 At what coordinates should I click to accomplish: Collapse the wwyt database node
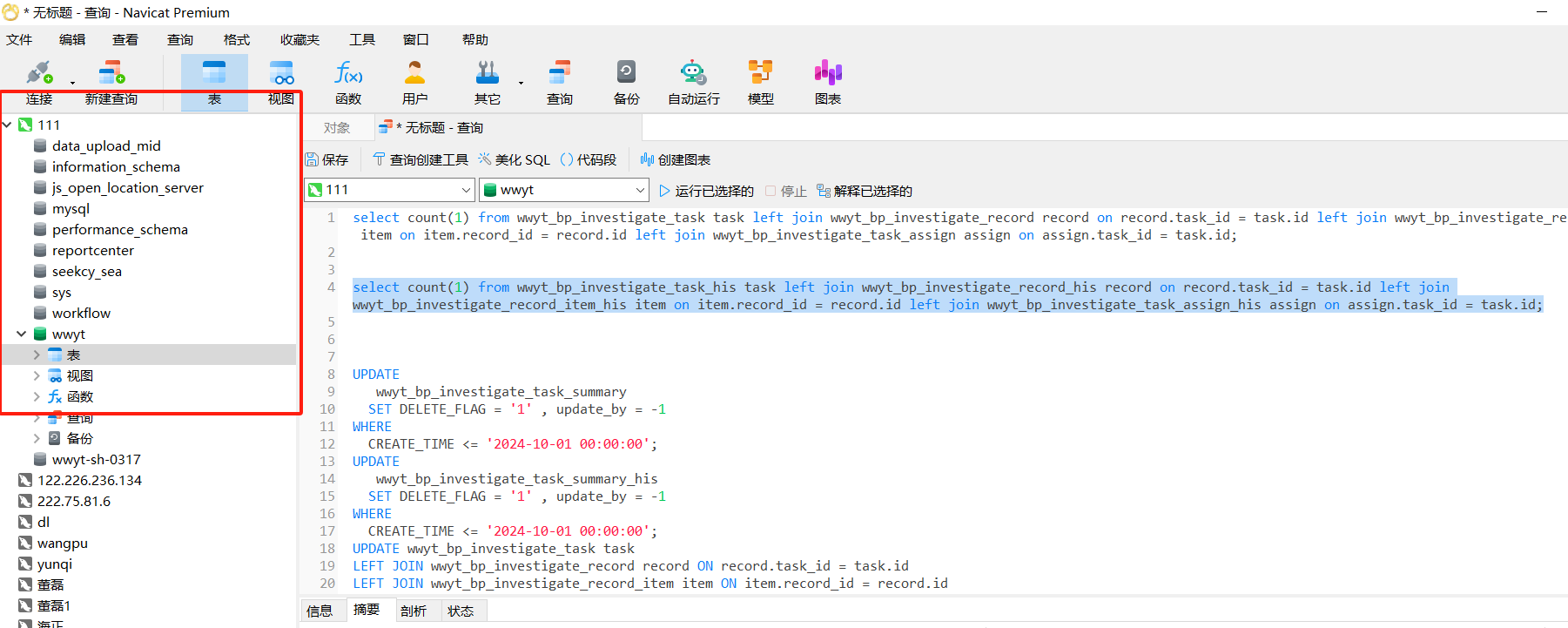(22, 334)
